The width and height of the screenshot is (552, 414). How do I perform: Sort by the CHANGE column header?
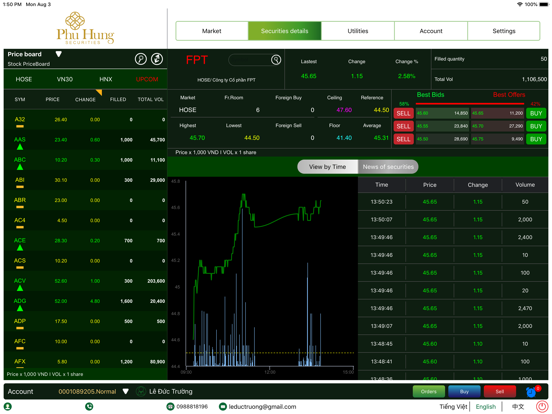(x=85, y=100)
